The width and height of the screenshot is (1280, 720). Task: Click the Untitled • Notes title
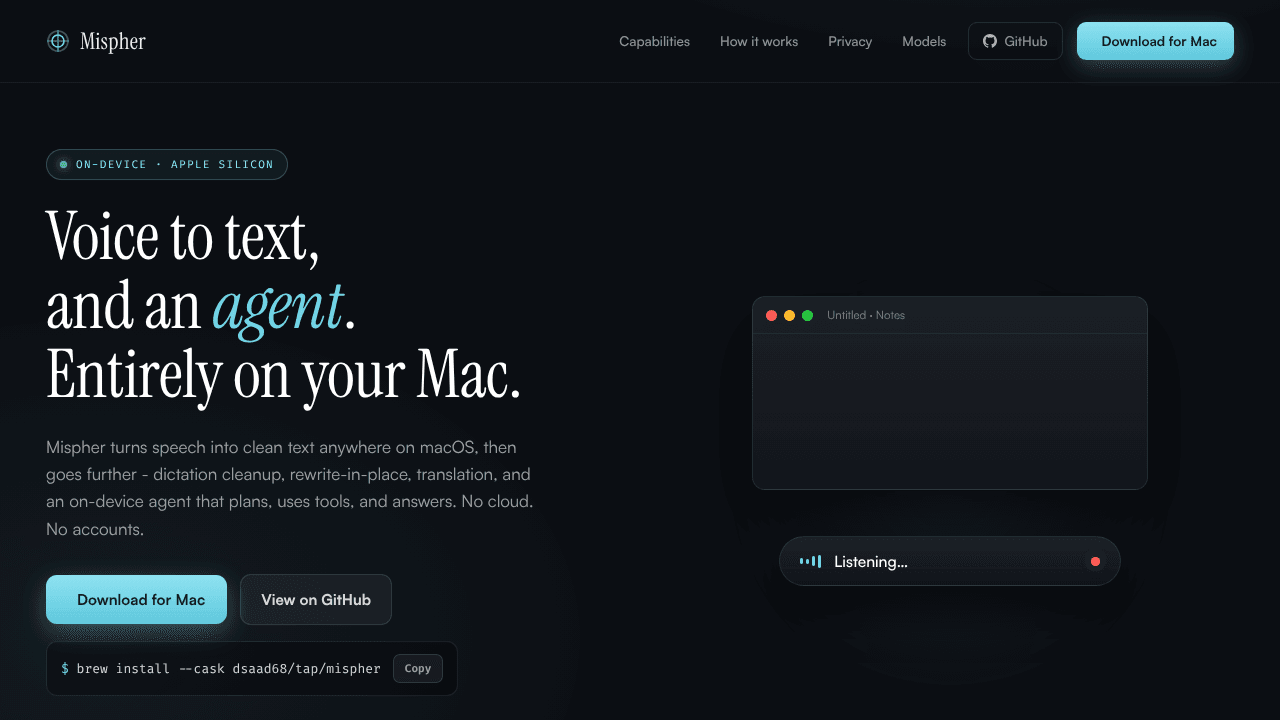pos(866,315)
